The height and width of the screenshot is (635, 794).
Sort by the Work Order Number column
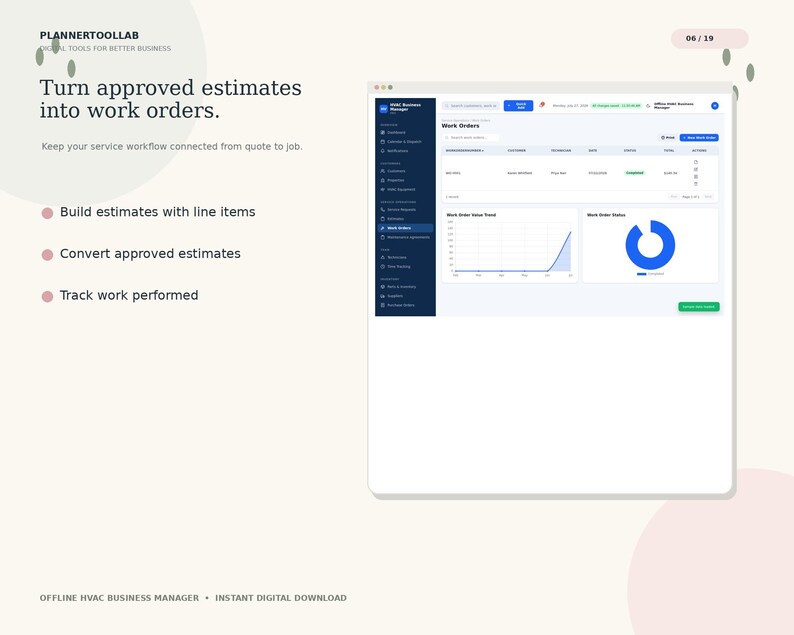(464, 150)
